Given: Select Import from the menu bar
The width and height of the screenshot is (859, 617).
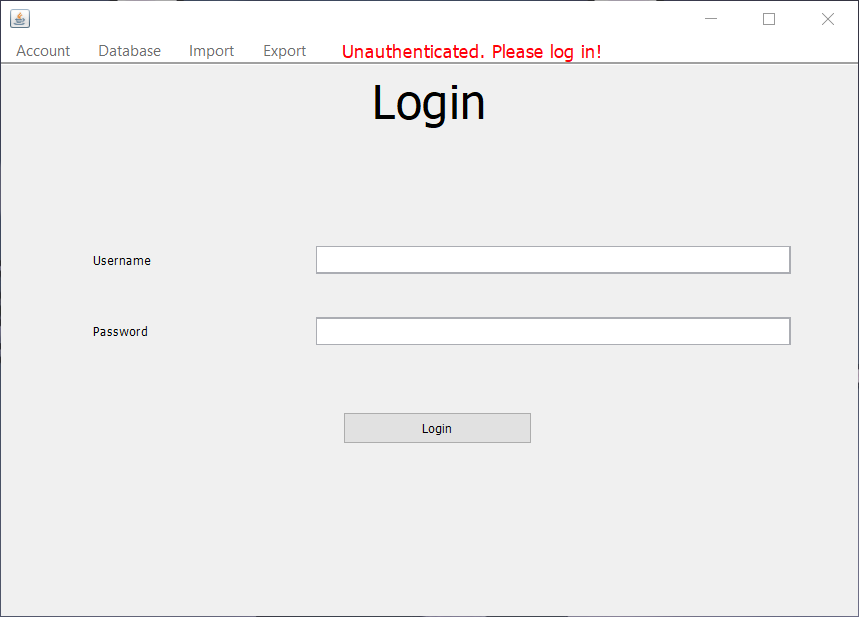Looking at the screenshot, I should [x=211, y=51].
